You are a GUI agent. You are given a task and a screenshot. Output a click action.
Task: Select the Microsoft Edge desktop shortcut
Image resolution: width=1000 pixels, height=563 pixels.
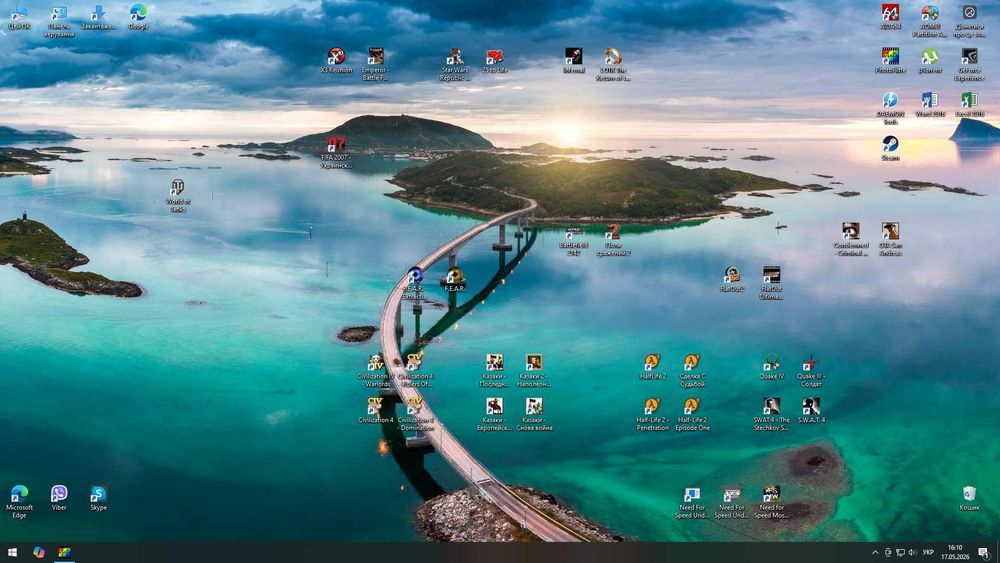click(x=19, y=502)
